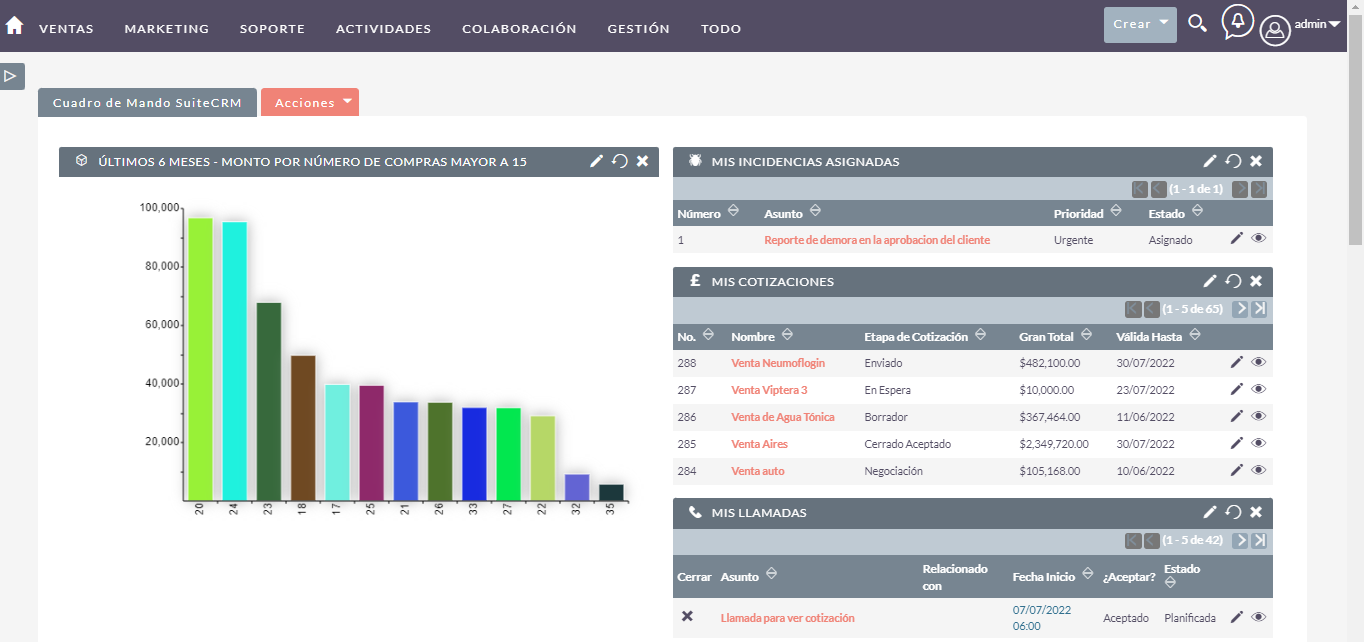Remove the Mis Llamadas dashlet

pyautogui.click(x=1256, y=512)
